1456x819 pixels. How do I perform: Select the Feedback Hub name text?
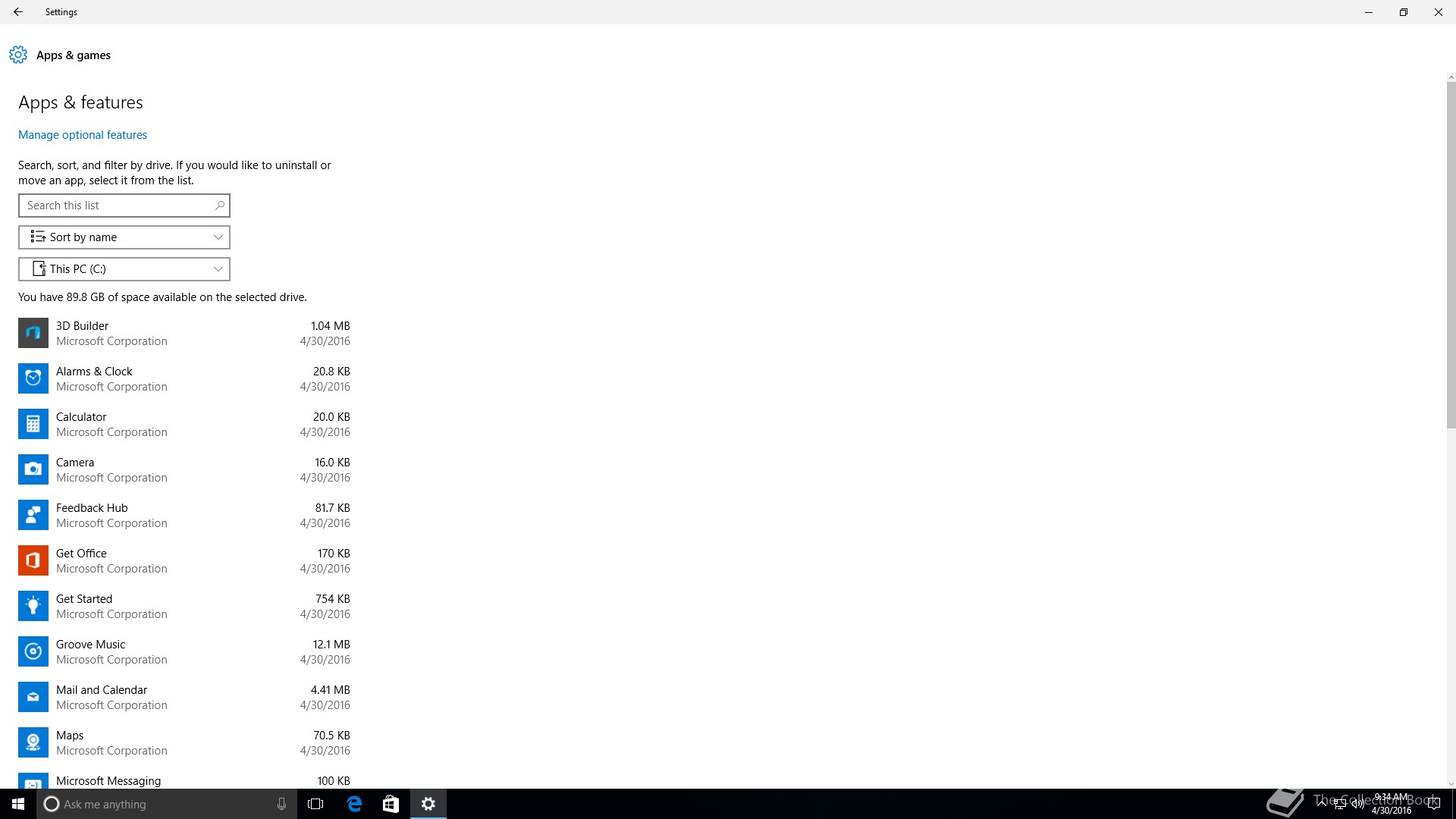pyautogui.click(x=92, y=508)
